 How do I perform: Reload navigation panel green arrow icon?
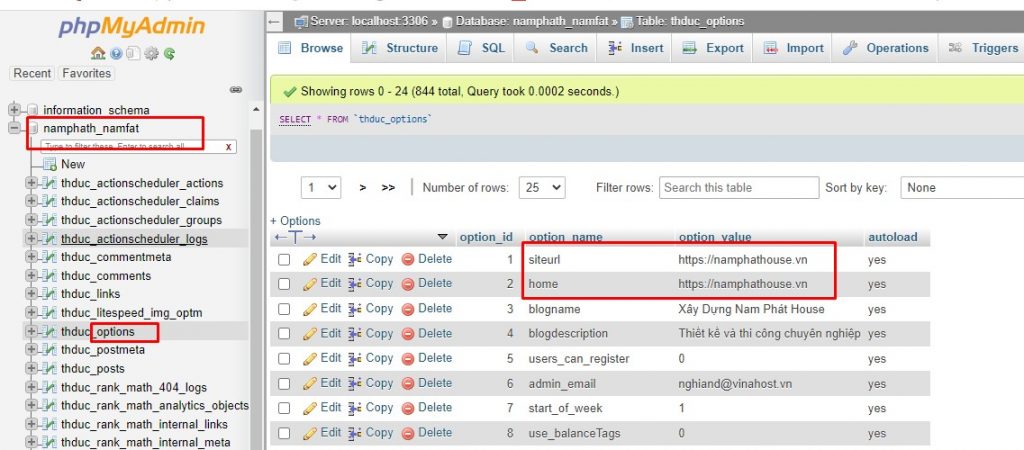[169, 54]
